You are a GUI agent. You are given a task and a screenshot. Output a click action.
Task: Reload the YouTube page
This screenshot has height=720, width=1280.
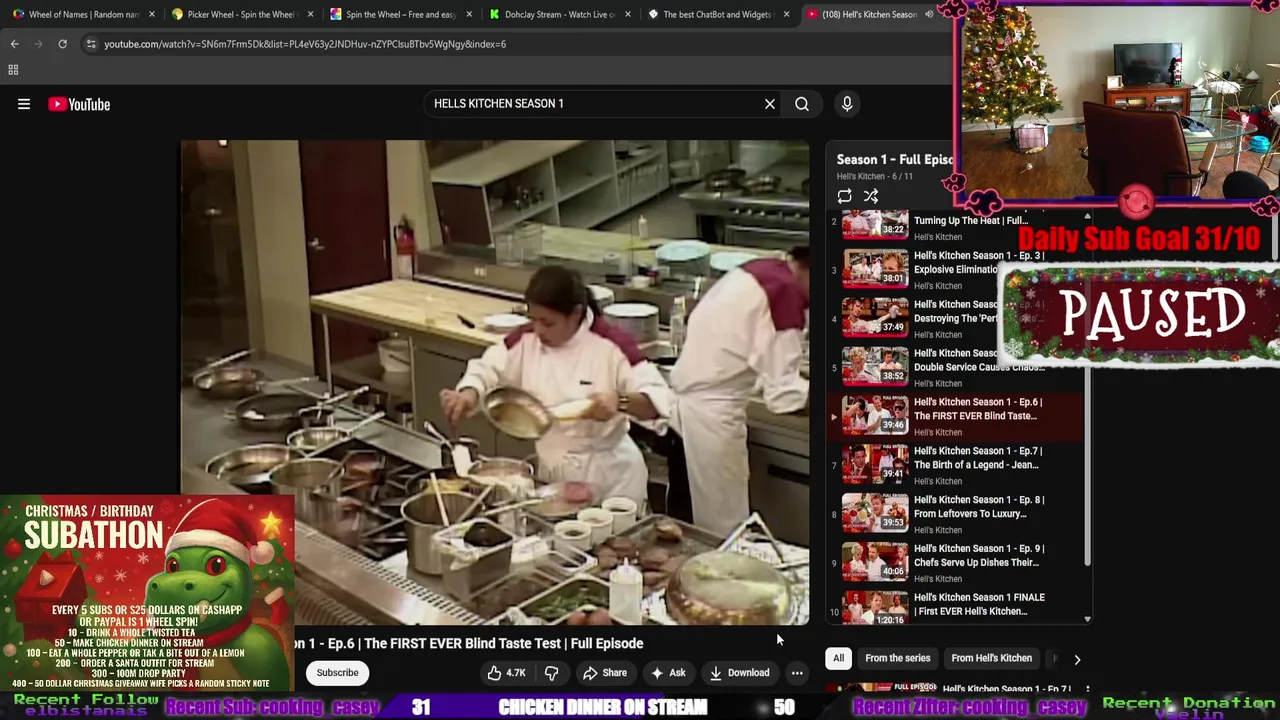tap(62, 44)
